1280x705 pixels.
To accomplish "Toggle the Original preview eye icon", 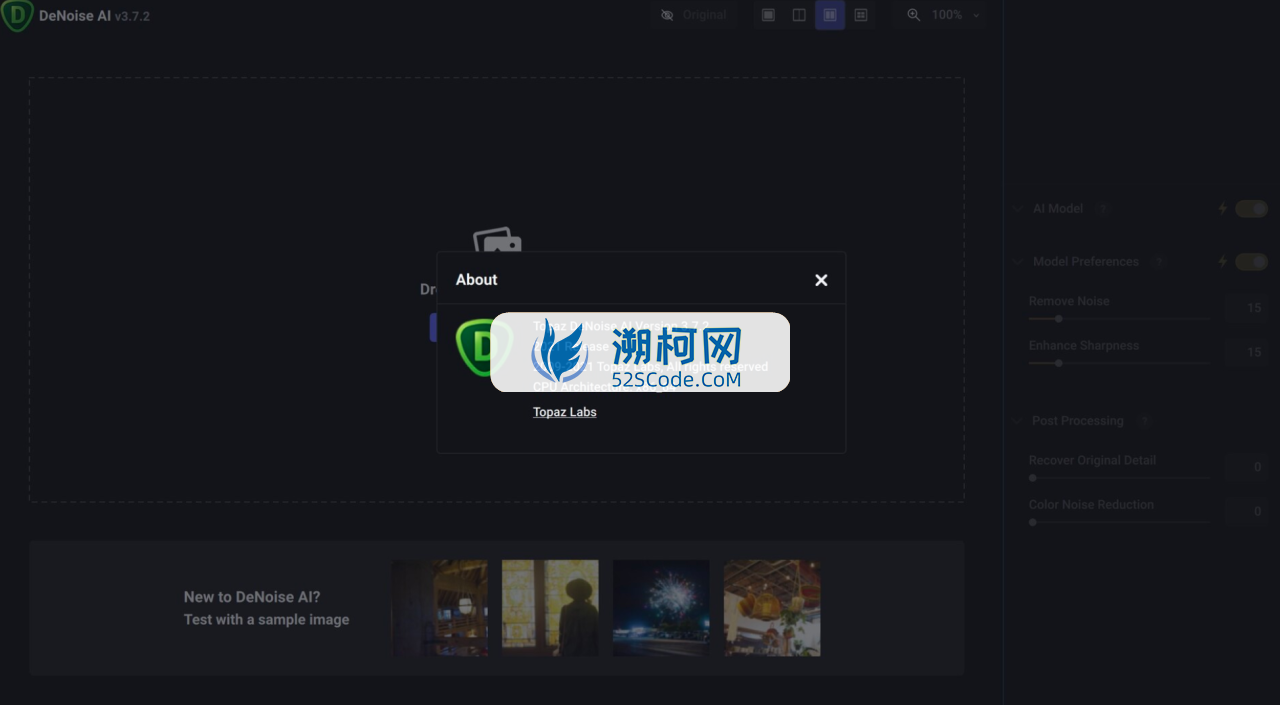I will click(667, 15).
